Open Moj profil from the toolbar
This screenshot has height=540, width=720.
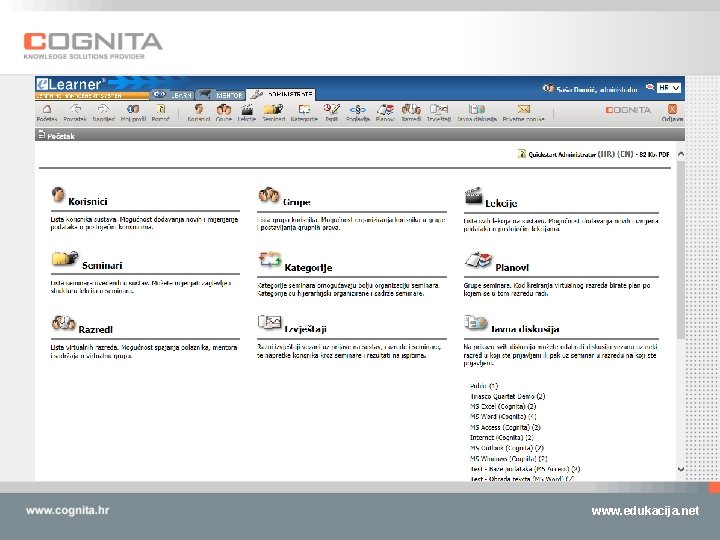click(133, 109)
